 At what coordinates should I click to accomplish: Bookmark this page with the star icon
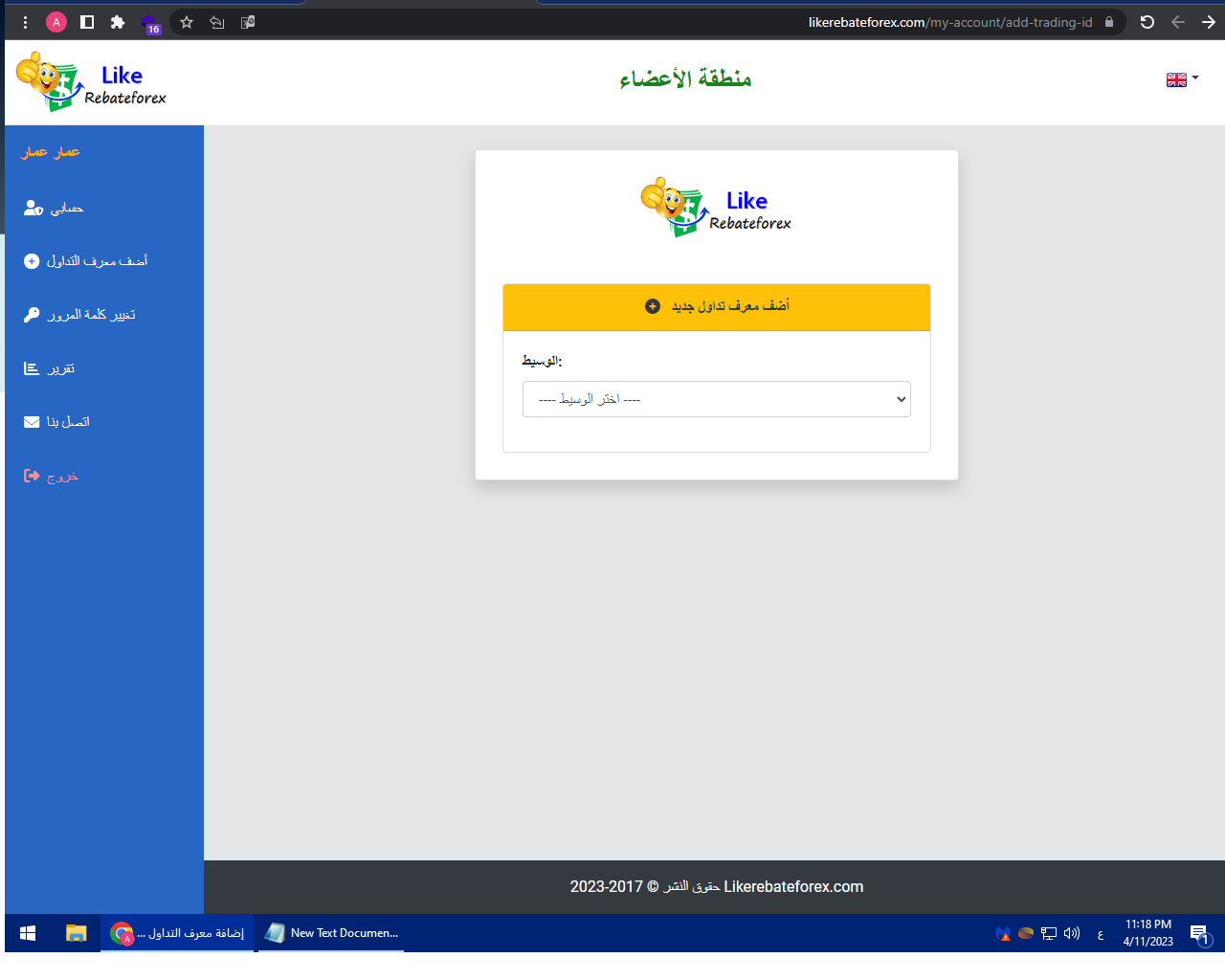coord(187,22)
